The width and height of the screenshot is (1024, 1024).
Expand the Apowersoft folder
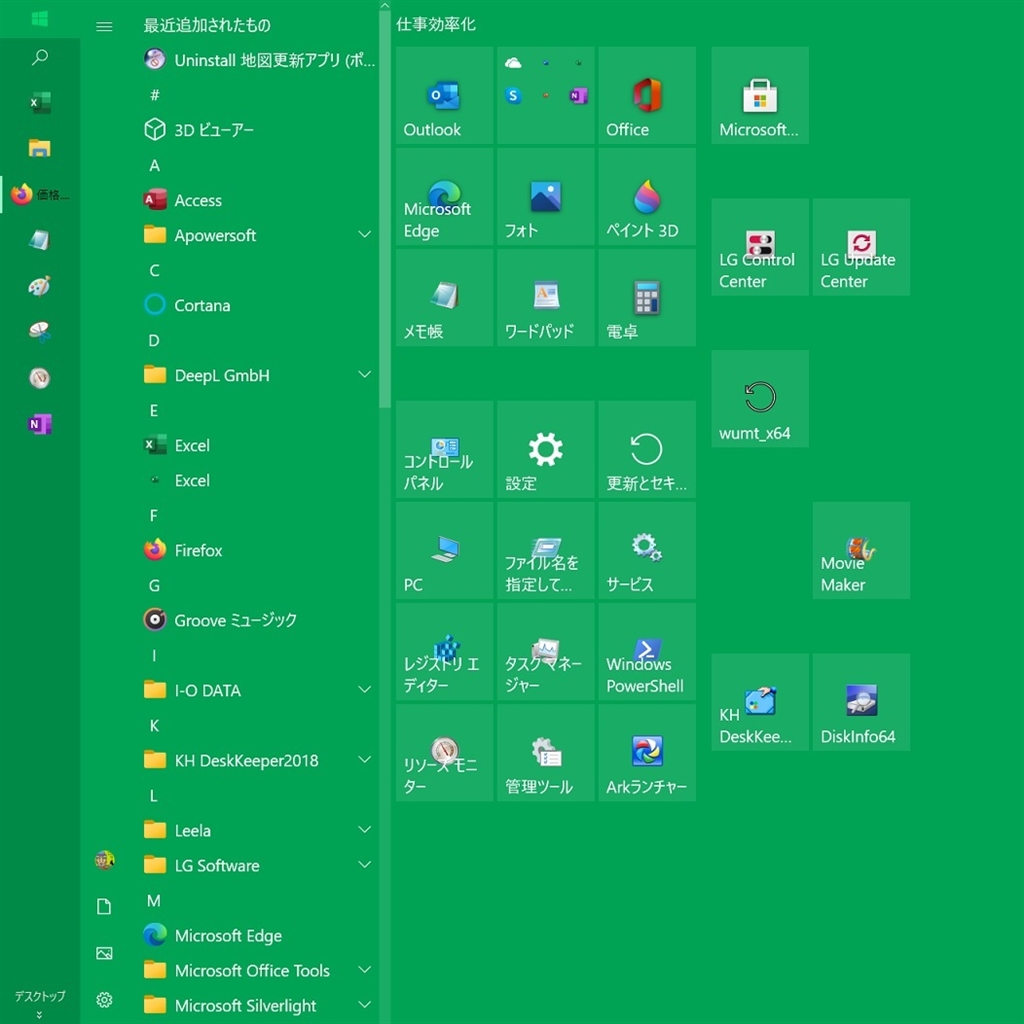(x=258, y=235)
